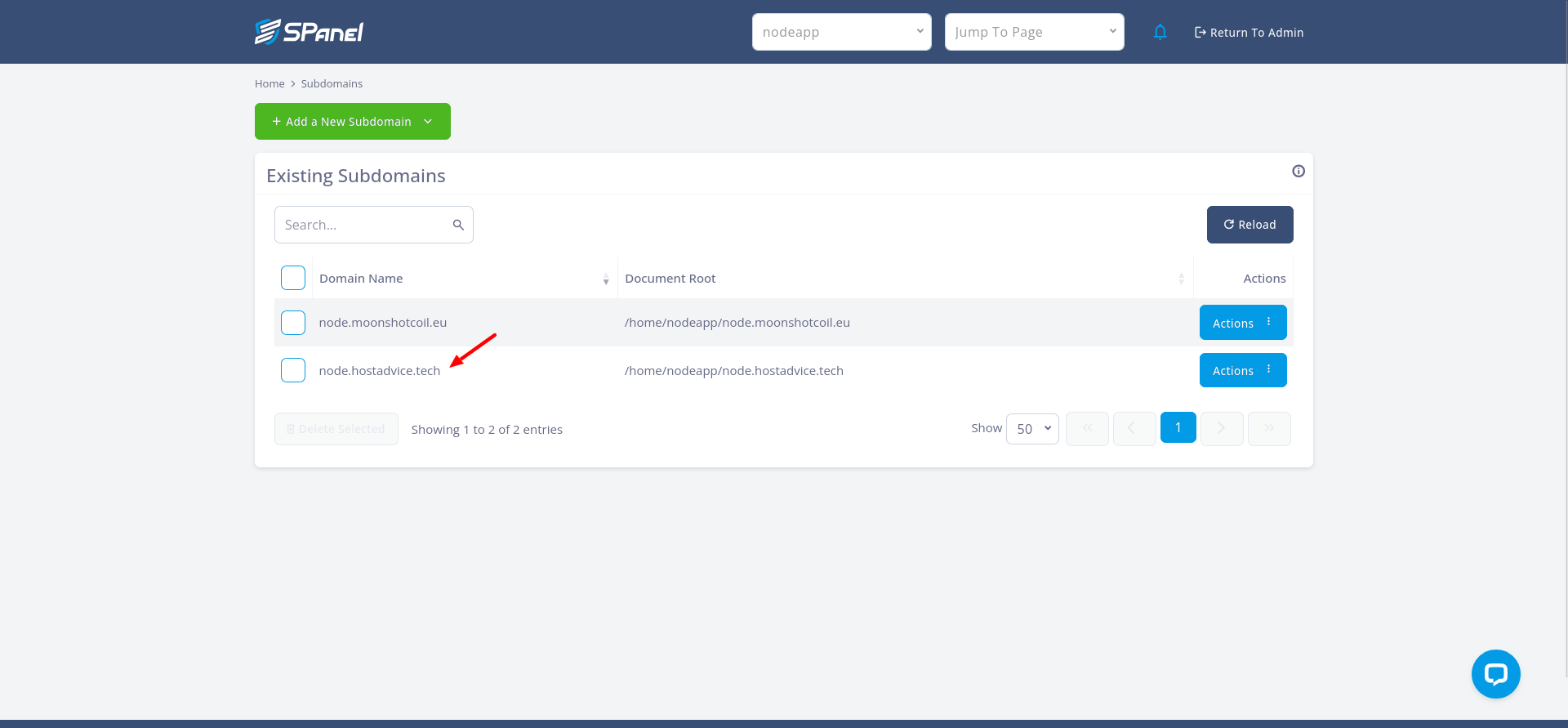Viewport: 1568px width, 728px height.
Task: Check the box for node.moonshotcoil.eu
Action: (x=293, y=323)
